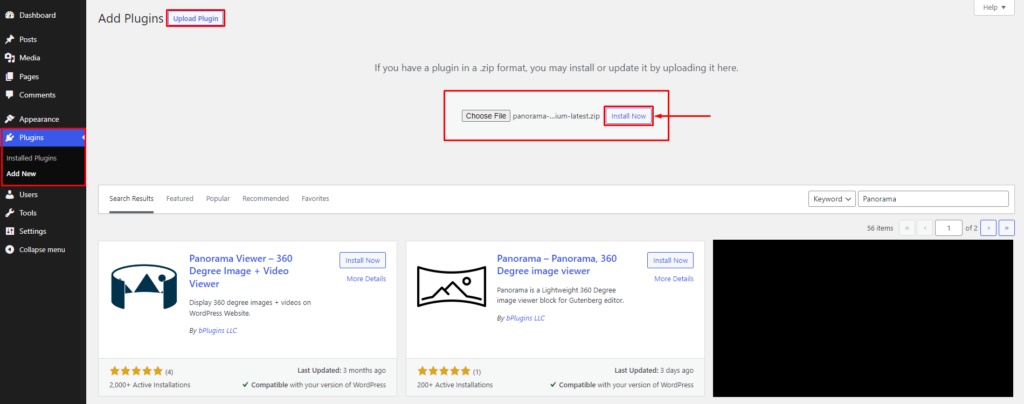
Task: Open Pages using its icon
Action: coord(9,76)
